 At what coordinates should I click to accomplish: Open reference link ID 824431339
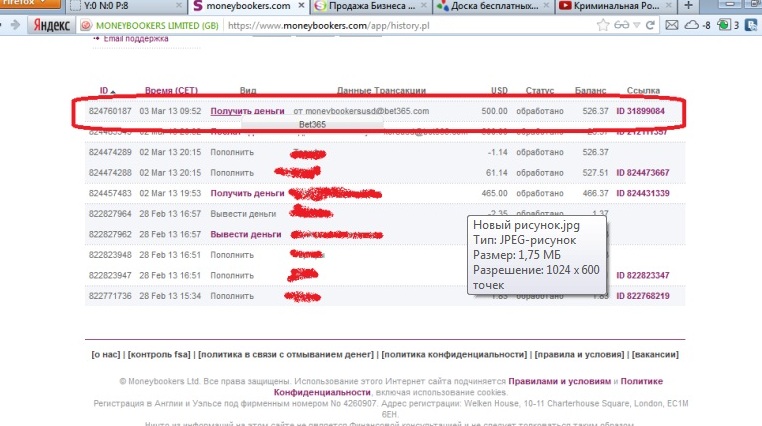(x=642, y=193)
